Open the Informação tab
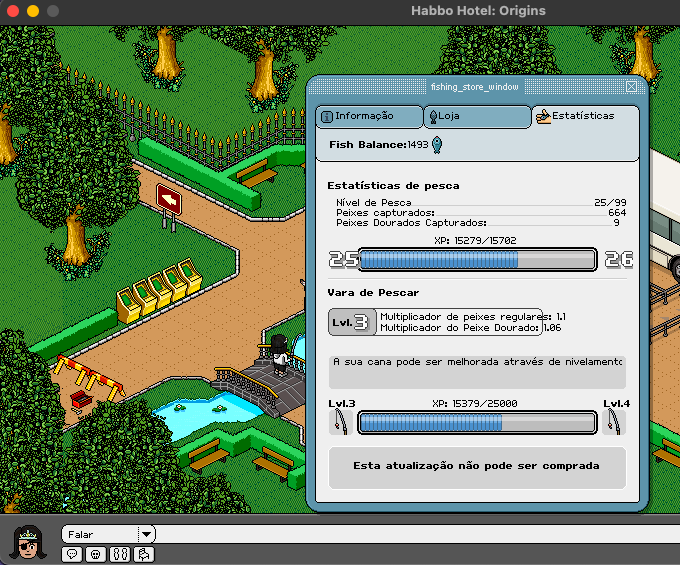Image resolution: width=680 pixels, height=565 pixels. 369,116
